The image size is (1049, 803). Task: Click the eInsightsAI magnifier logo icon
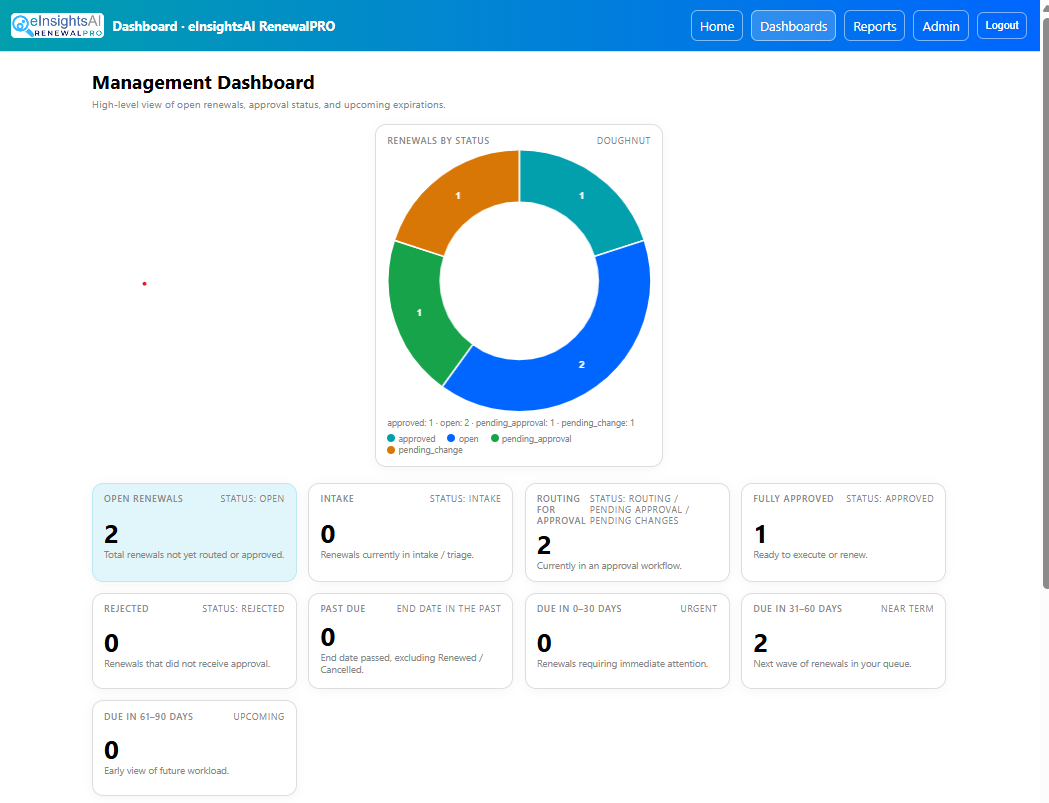click(x=21, y=25)
